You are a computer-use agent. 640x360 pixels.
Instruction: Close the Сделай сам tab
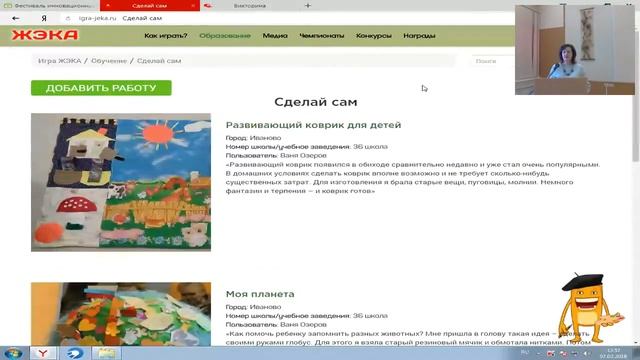(193, 6)
